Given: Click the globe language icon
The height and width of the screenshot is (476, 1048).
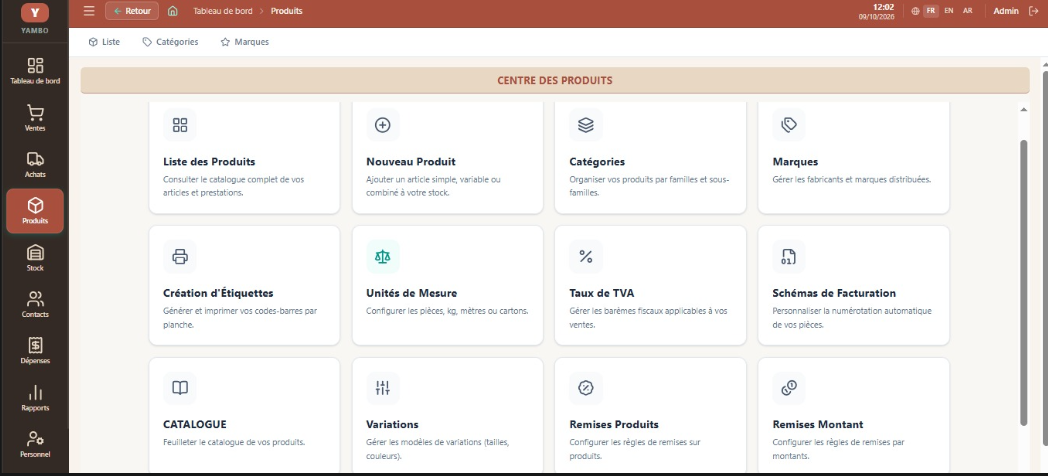Looking at the screenshot, I should [x=915, y=11].
